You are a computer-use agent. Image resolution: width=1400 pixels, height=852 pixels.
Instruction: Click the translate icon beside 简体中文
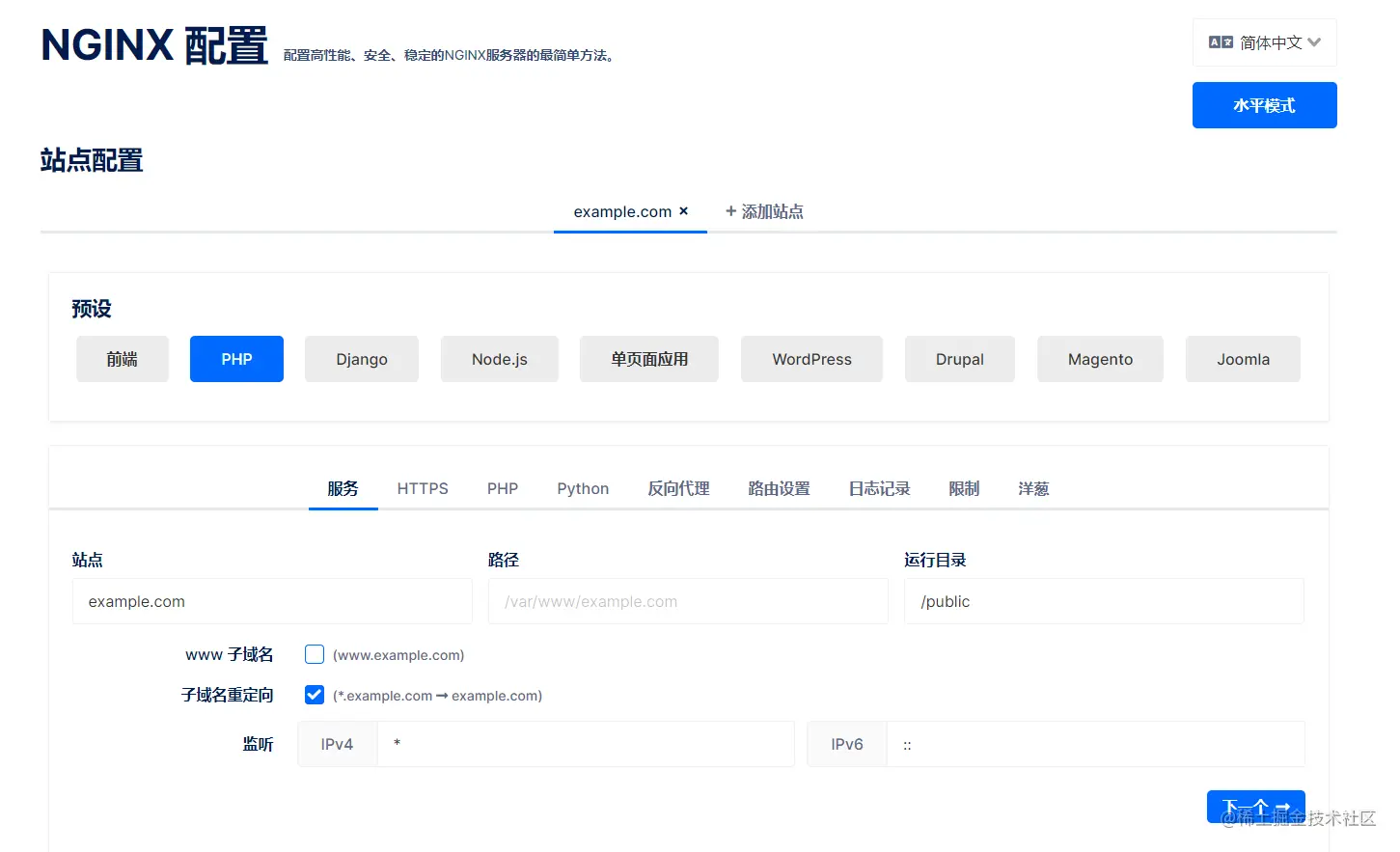(1221, 42)
